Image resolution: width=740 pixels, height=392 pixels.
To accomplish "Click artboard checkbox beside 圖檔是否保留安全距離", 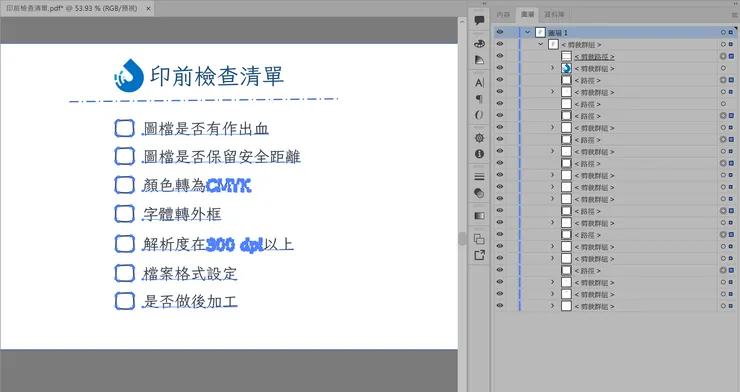I will [125, 156].
